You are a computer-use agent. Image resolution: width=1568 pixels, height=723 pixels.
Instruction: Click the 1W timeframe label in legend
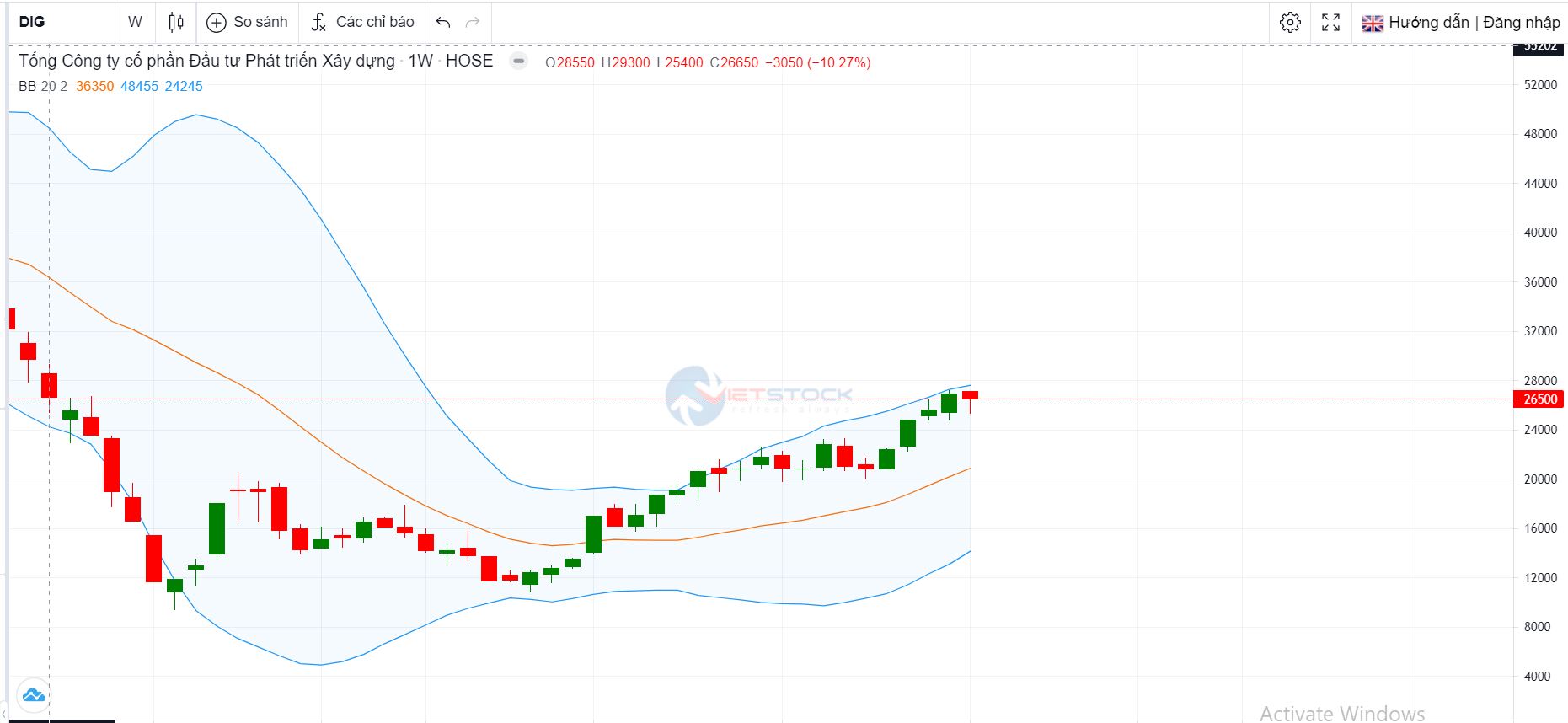(420, 61)
